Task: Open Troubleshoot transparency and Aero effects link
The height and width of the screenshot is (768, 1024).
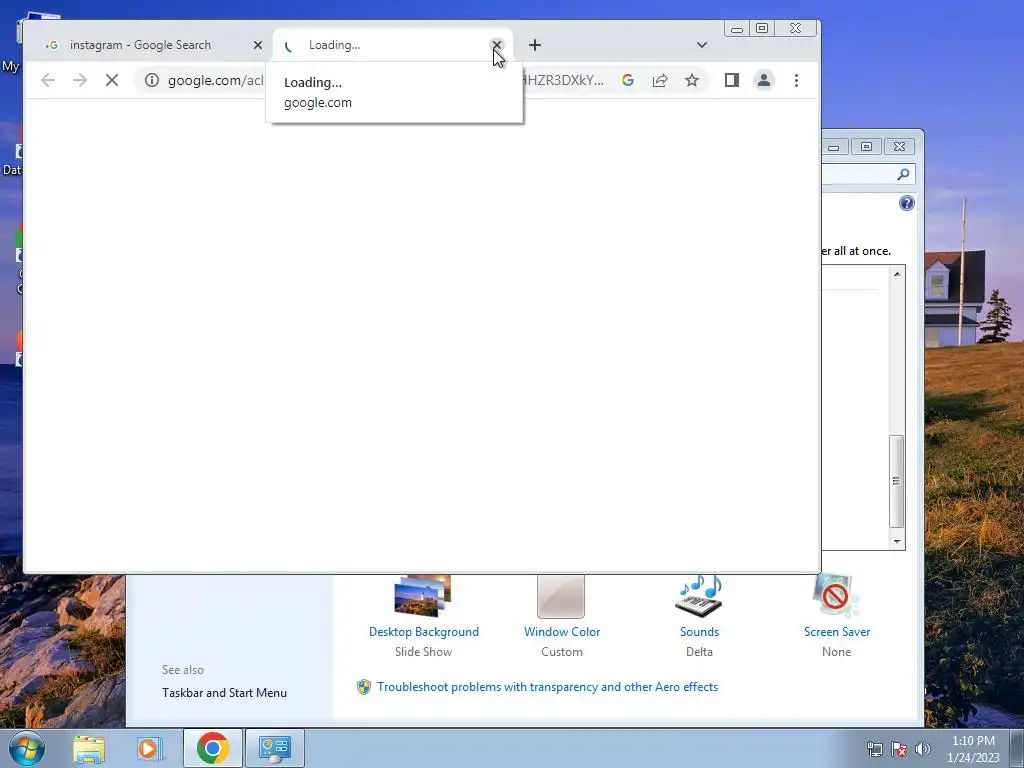Action: pos(547,687)
